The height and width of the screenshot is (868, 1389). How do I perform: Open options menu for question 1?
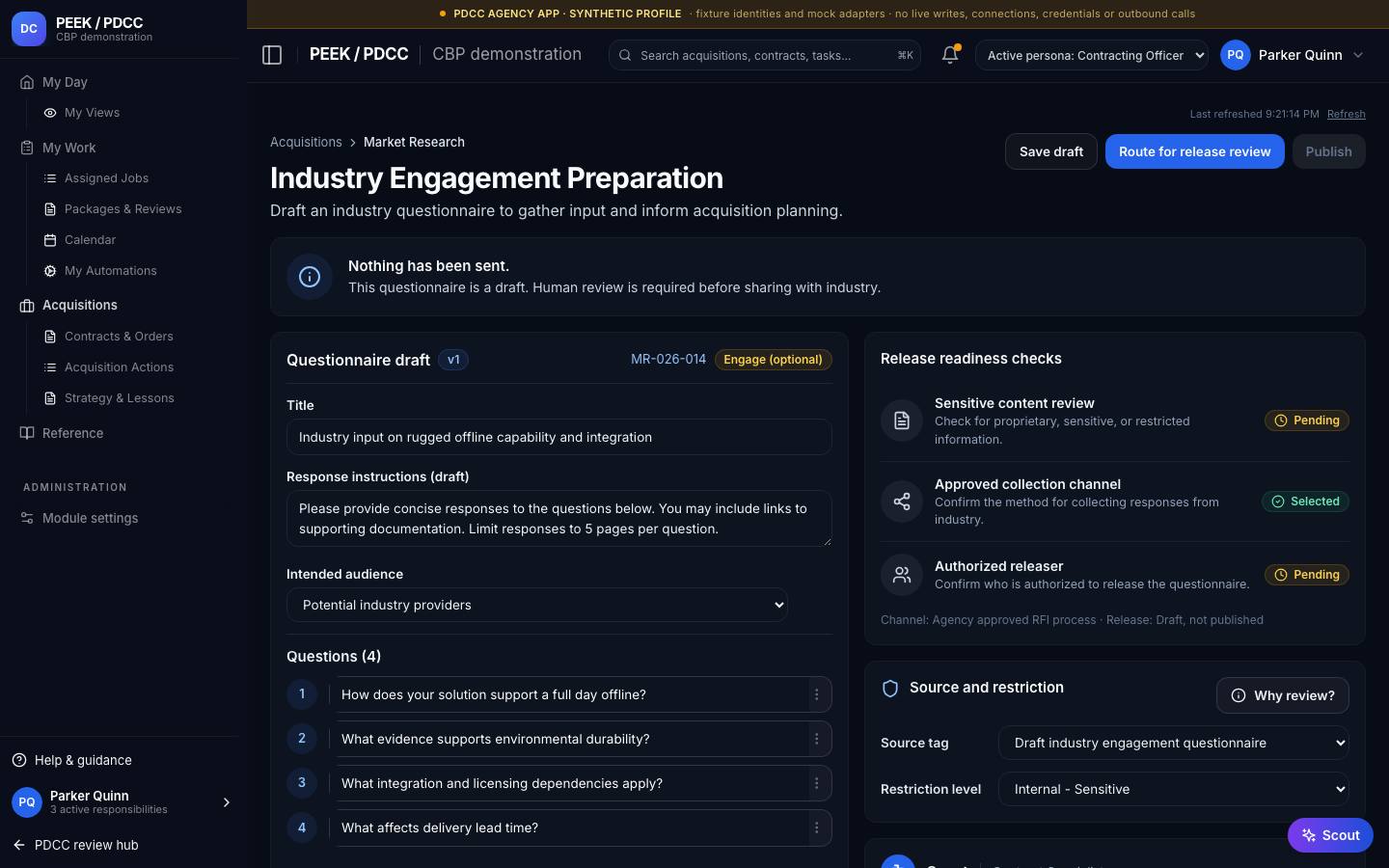816,694
